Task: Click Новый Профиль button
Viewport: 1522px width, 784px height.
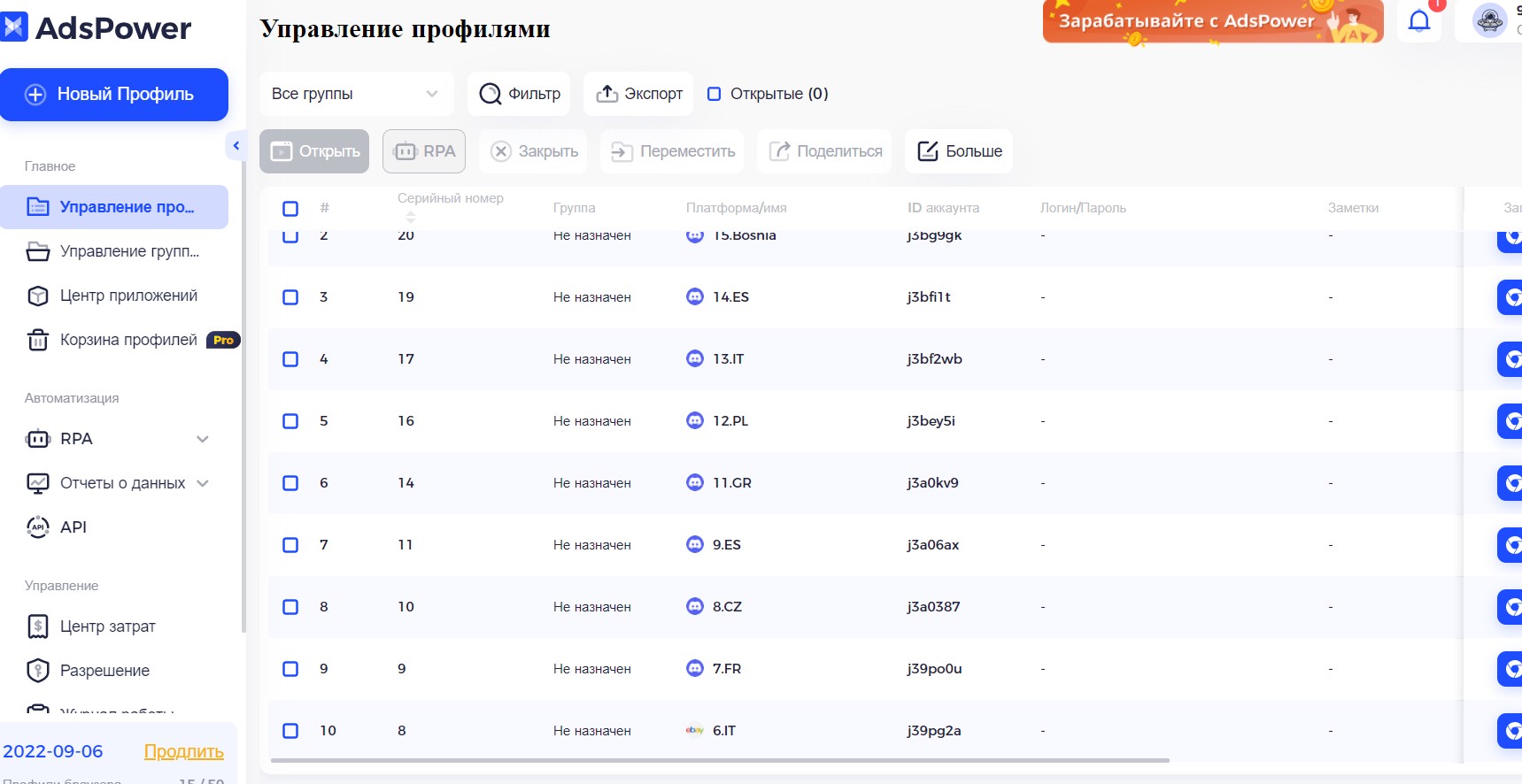Action: click(114, 95)
